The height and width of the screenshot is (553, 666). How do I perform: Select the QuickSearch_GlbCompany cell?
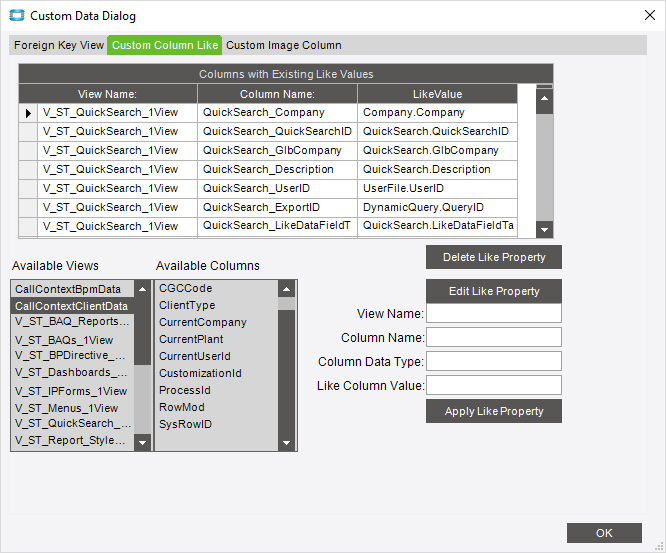tap(277, 151)
